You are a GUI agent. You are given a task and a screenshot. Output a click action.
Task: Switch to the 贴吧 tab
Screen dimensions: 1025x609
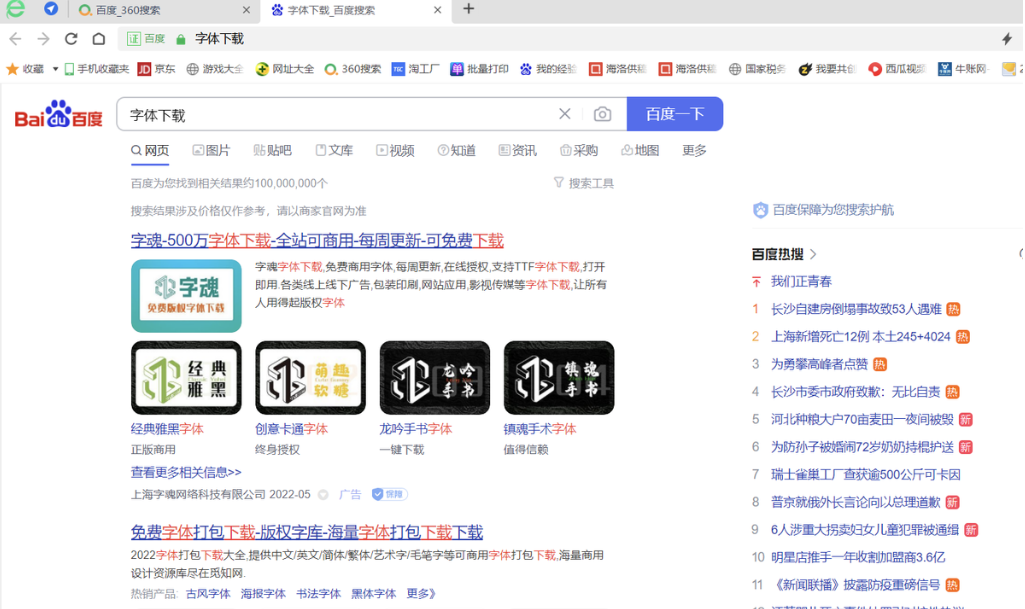(x=273, y=151)
